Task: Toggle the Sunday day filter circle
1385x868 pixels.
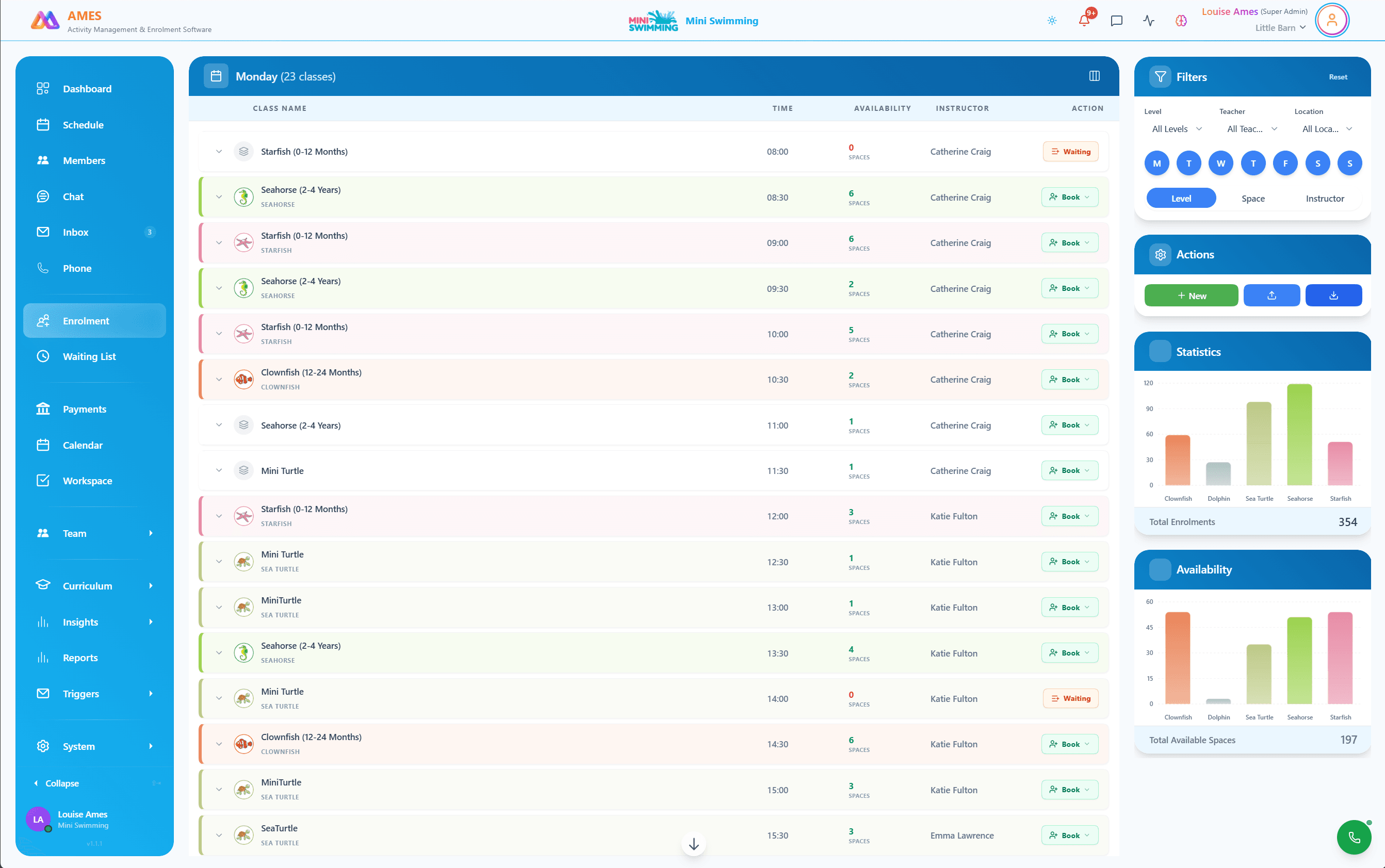Action: 1350,163
